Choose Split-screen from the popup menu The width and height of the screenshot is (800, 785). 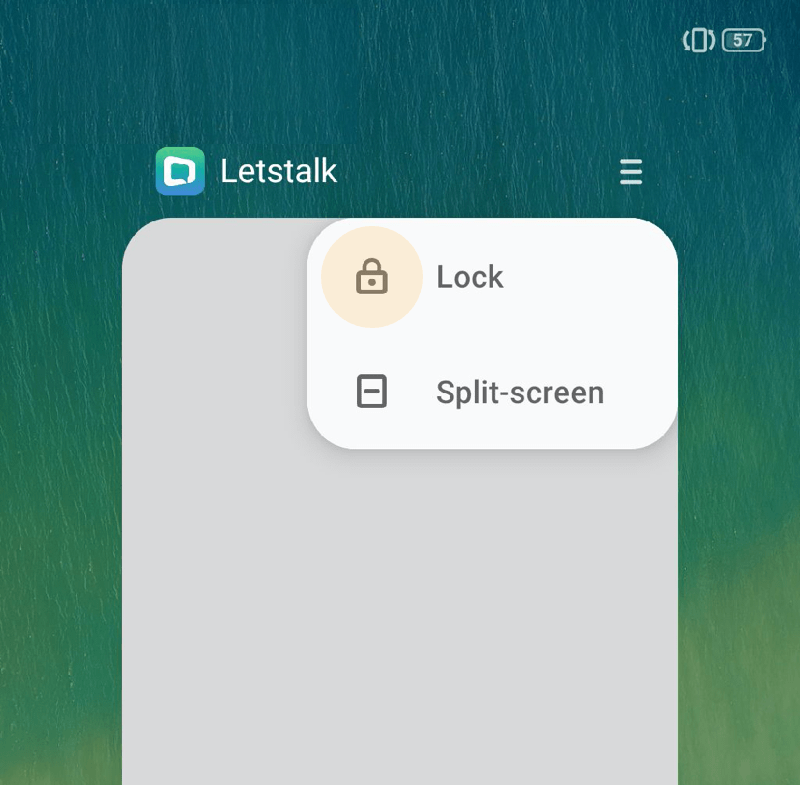point(492,392)
